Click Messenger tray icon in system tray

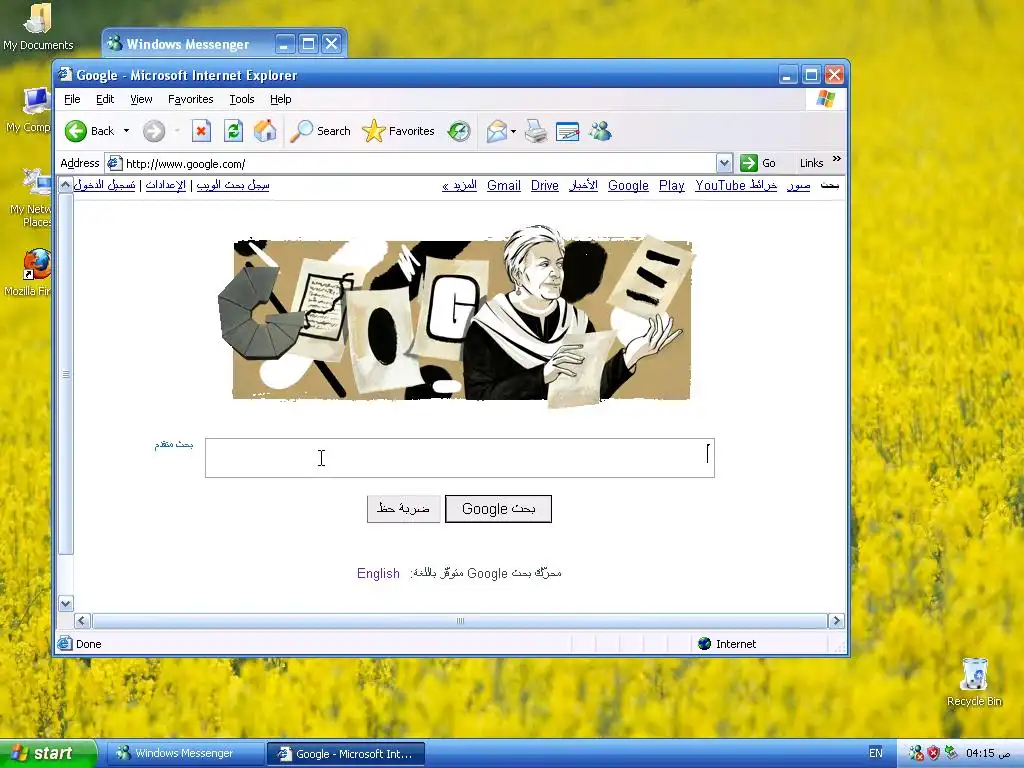pos(916,754)
